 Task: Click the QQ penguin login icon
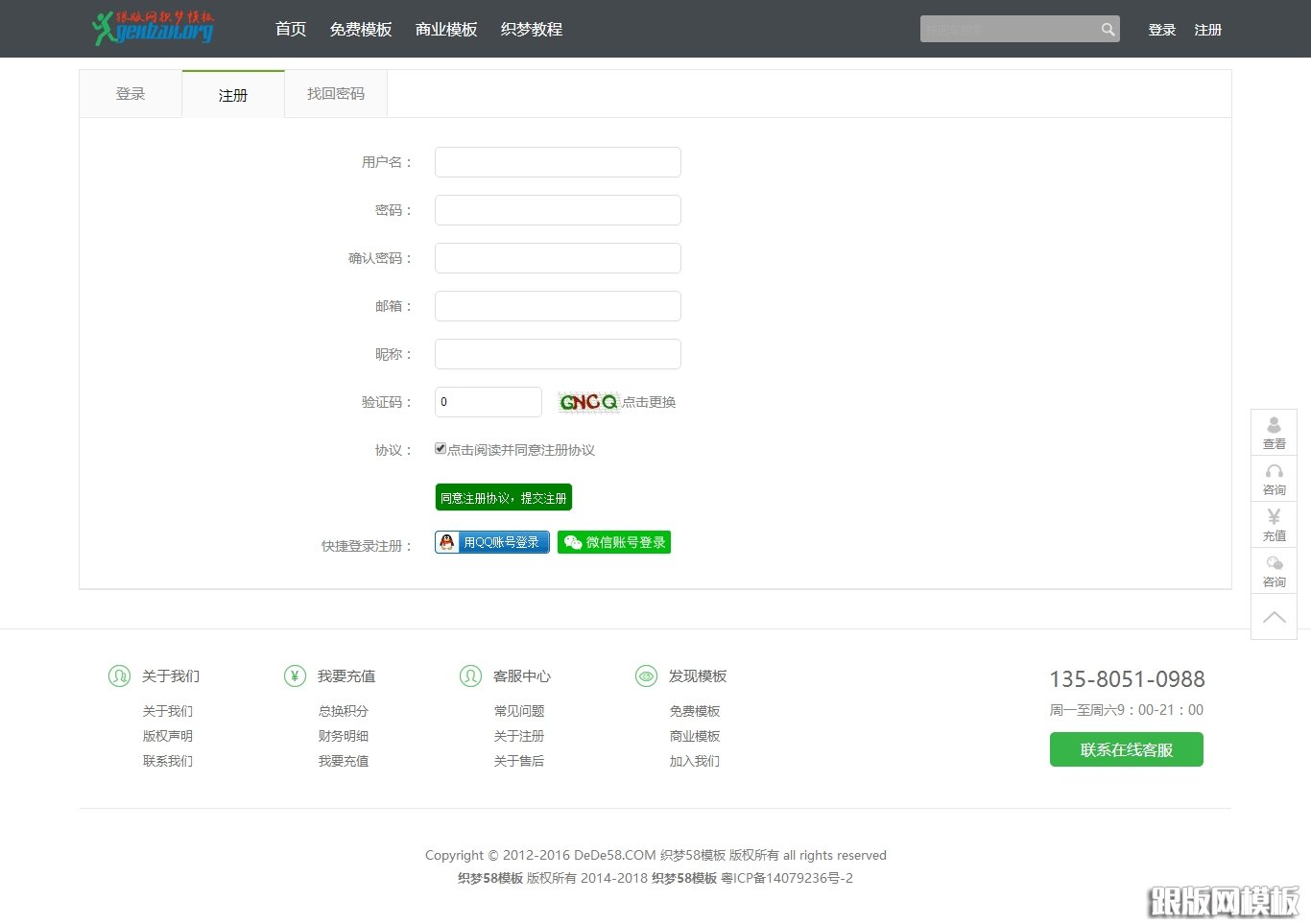point(448,541)
